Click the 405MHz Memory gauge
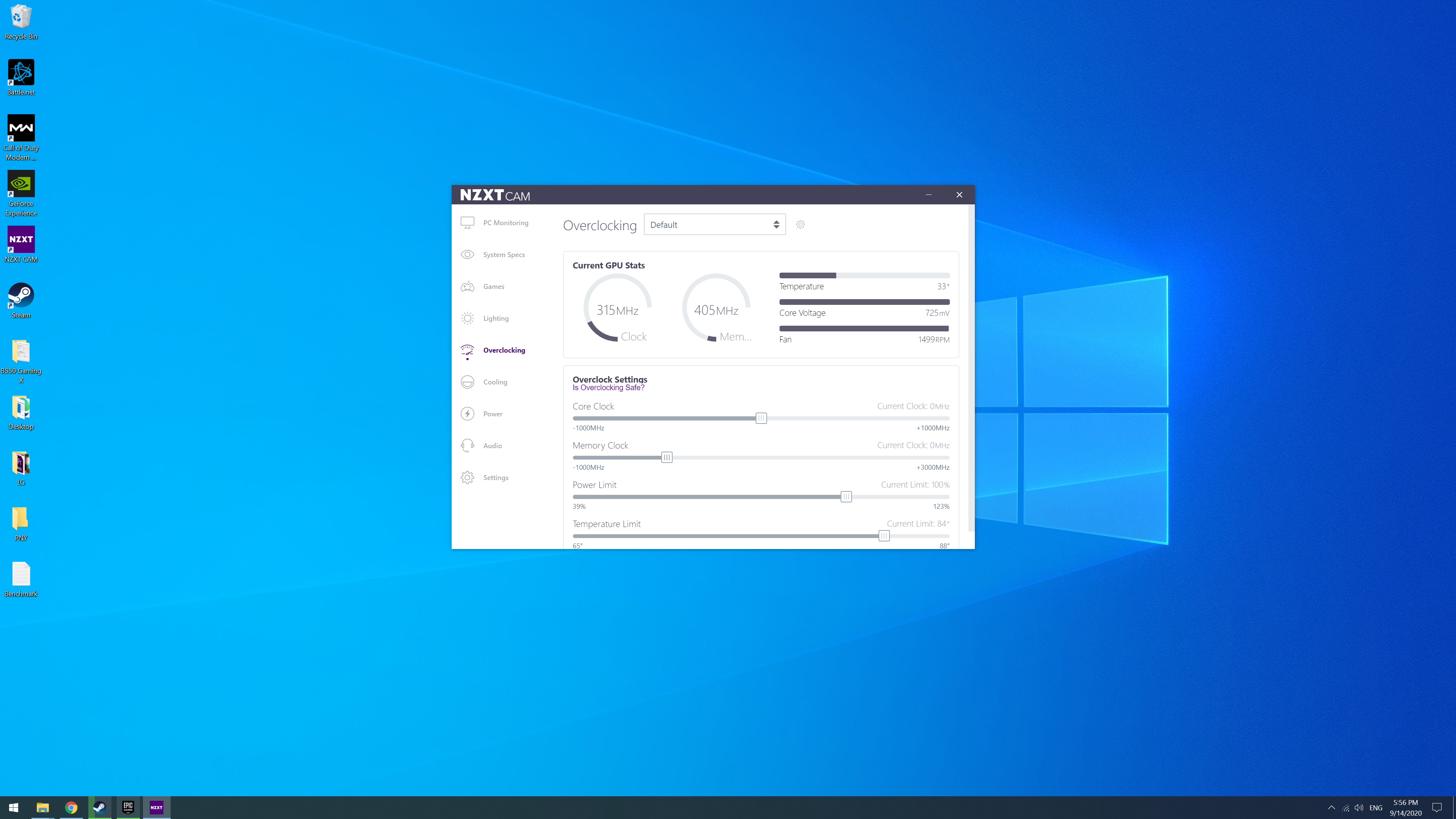 coord(716,308)
